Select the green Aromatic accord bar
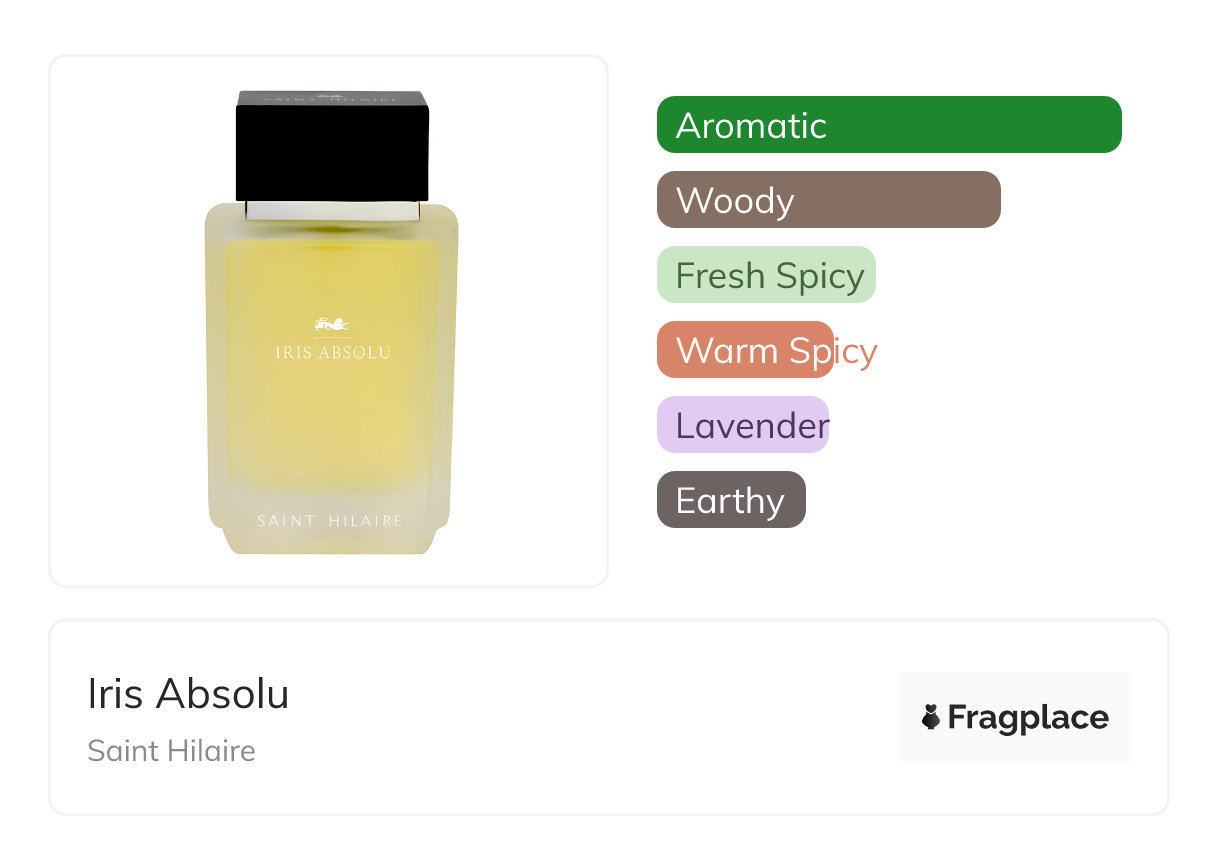 coord(888,125)
